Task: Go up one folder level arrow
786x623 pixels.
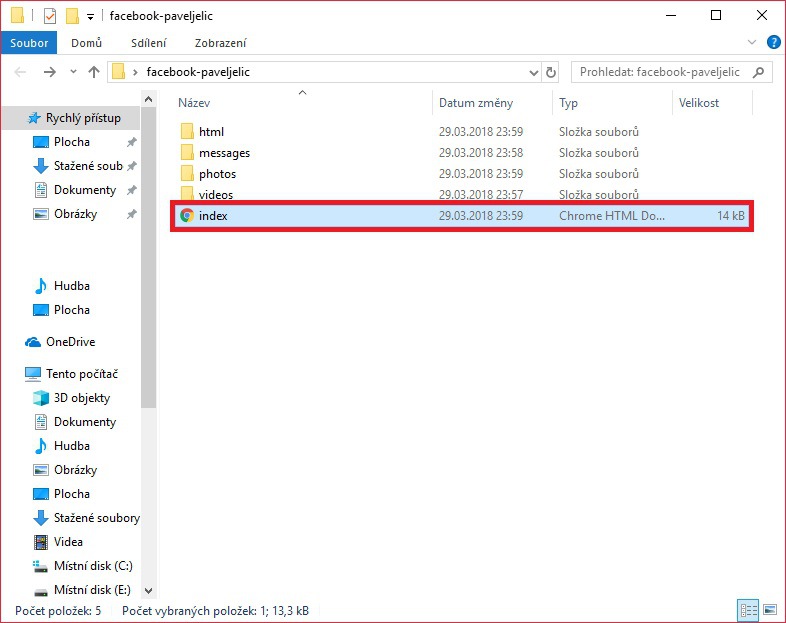Action: tap(94, 72)
